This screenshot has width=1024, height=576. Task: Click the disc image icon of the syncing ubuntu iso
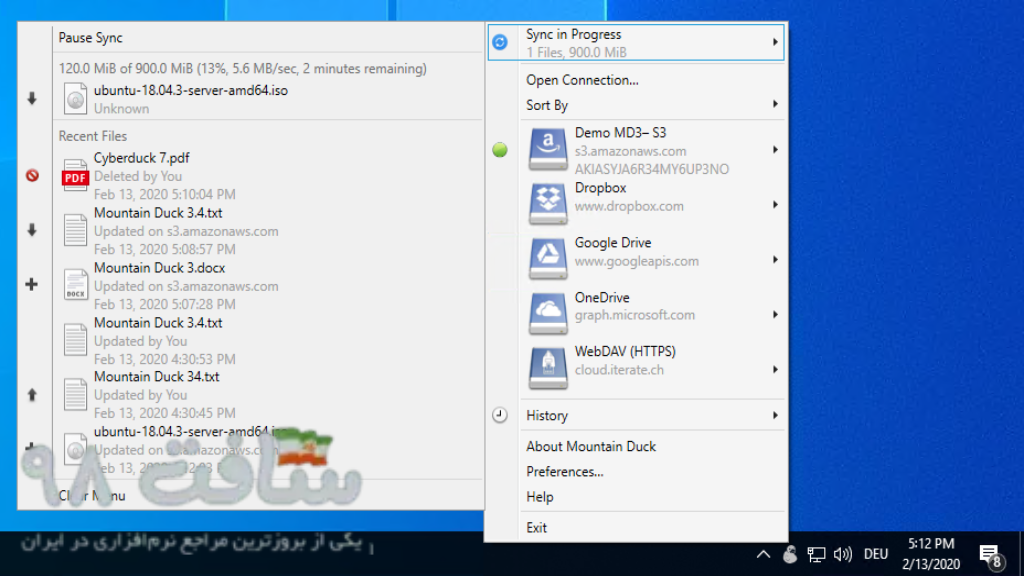75,99
